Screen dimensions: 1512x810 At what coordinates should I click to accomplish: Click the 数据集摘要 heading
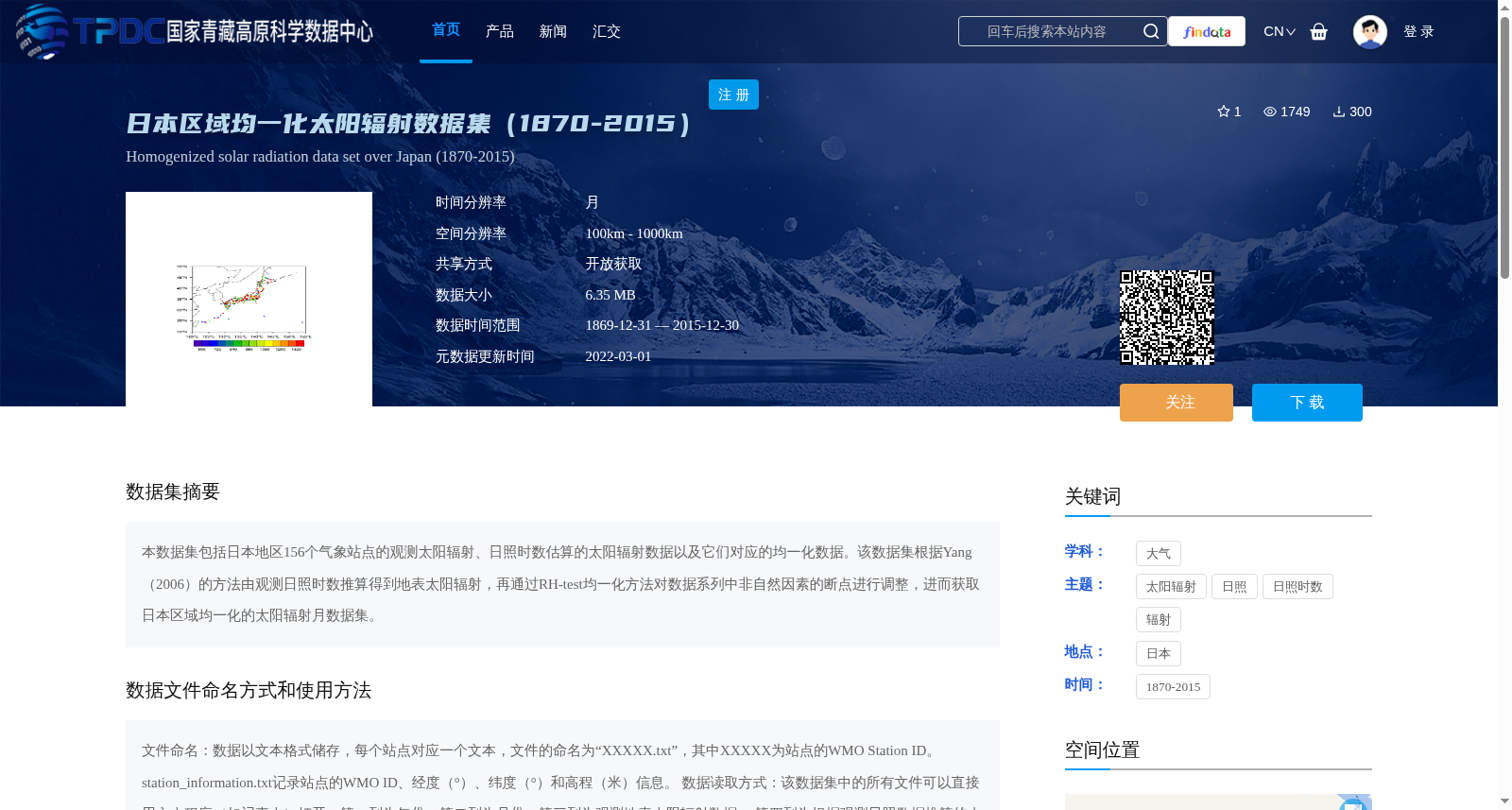(x=173, y=491)
